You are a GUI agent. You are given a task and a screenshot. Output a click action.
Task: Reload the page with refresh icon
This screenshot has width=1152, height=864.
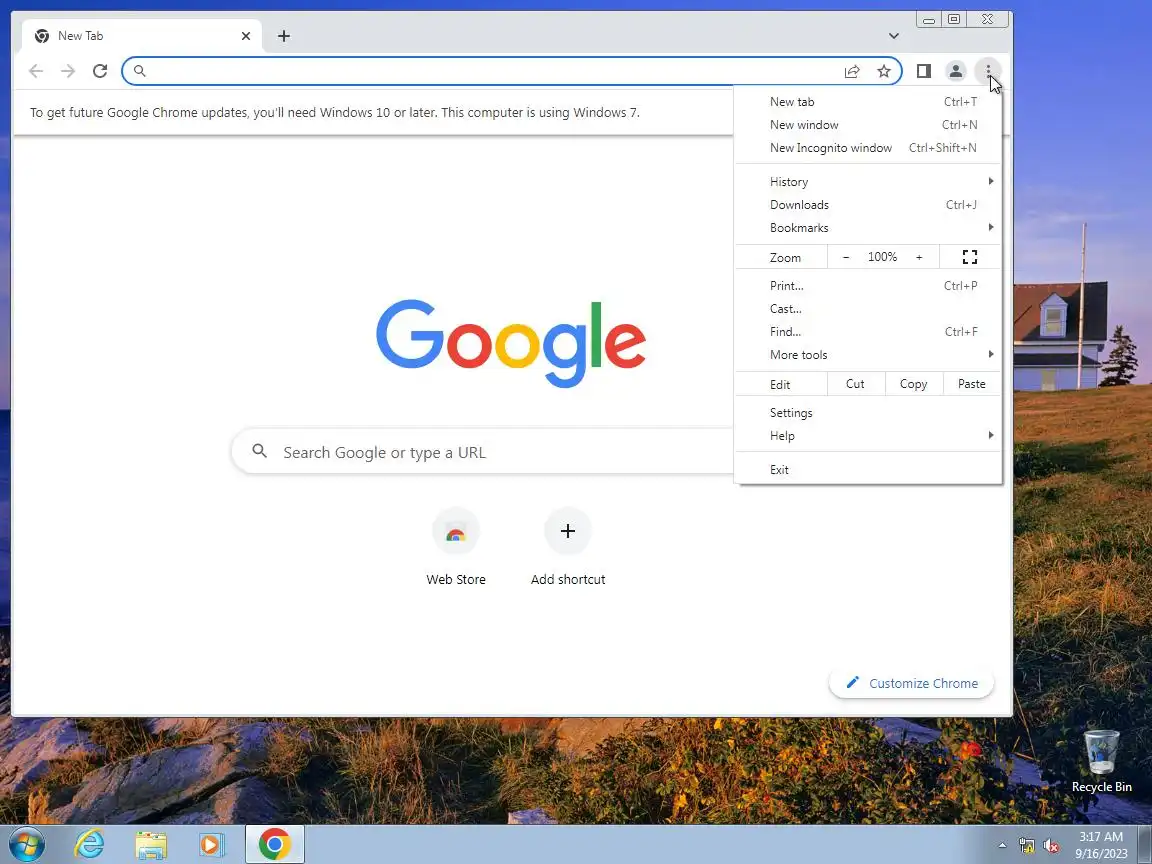[x=100, y=71]
